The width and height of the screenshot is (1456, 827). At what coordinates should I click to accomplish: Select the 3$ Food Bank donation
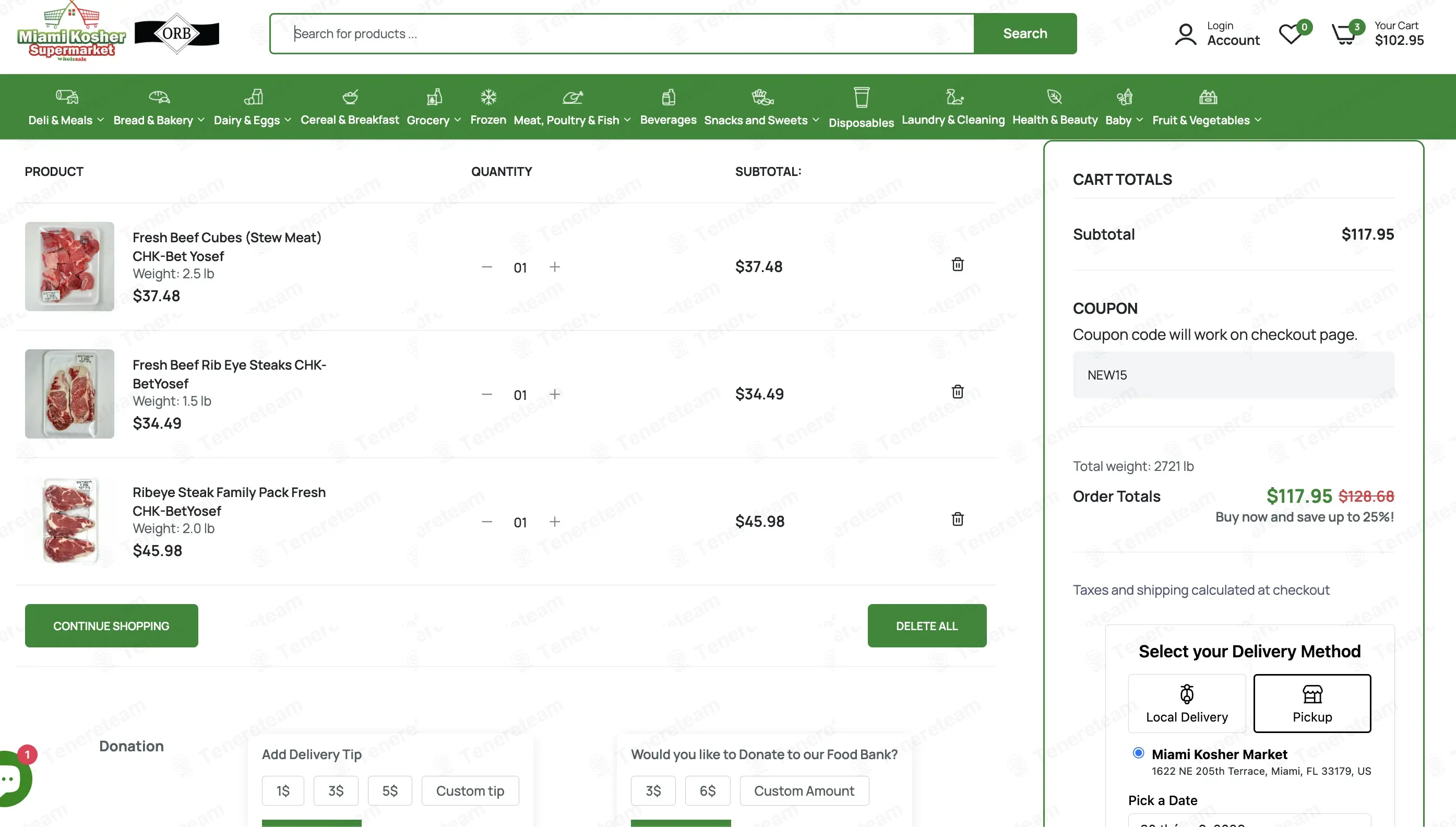[x=653, y=790]
